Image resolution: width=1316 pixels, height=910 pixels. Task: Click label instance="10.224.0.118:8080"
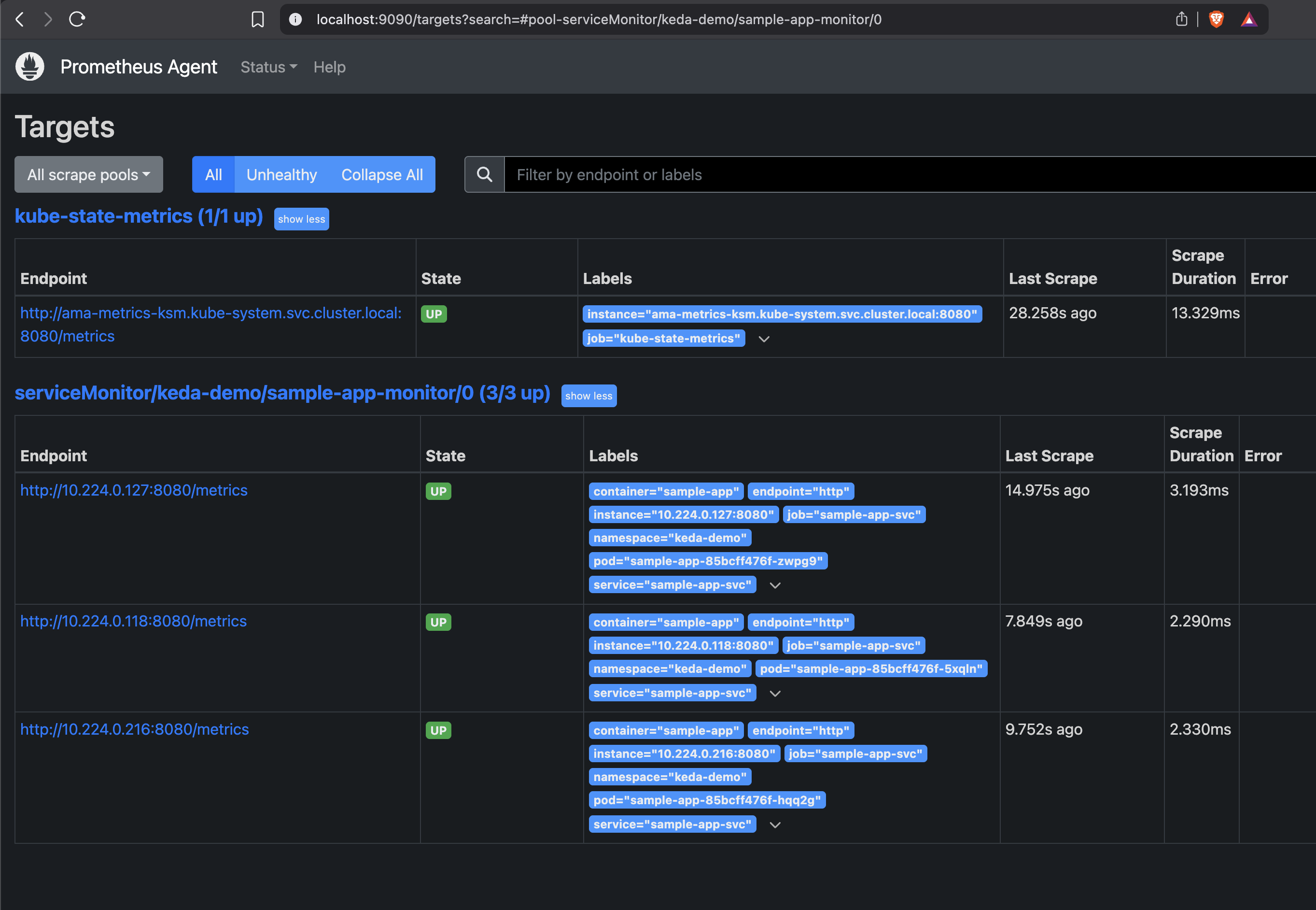pos(684,645)
